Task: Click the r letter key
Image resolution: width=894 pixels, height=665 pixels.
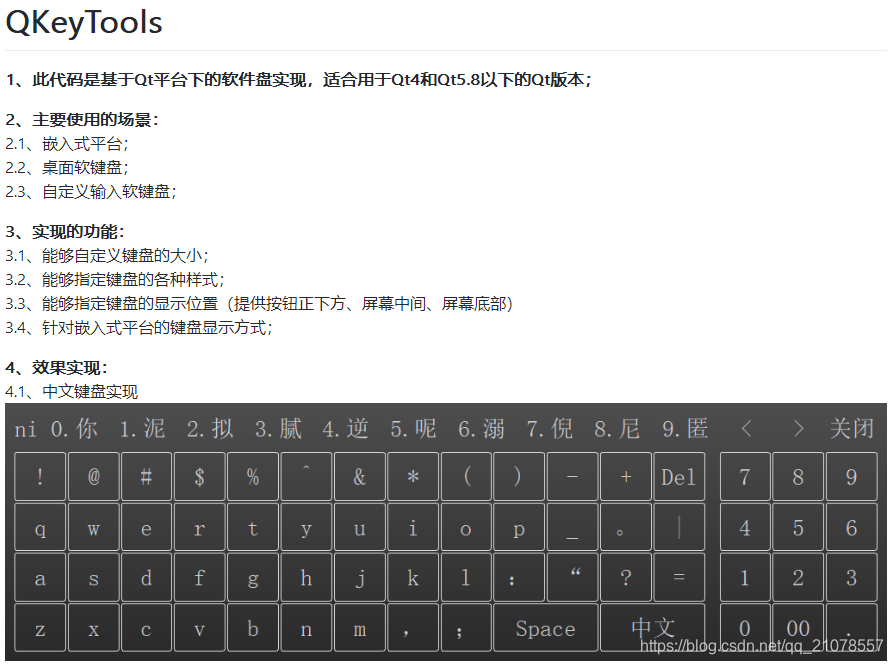Action: 200,527
